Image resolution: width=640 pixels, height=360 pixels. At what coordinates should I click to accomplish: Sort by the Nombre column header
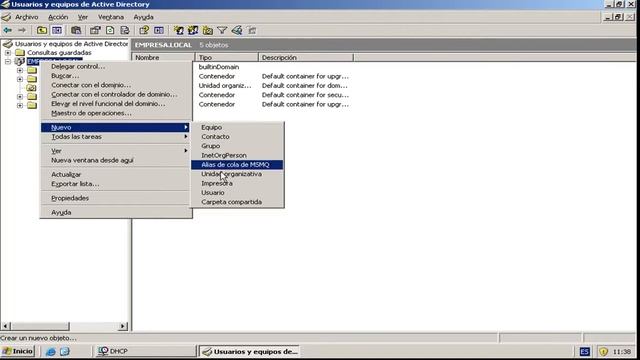click(x=163, y=58)
